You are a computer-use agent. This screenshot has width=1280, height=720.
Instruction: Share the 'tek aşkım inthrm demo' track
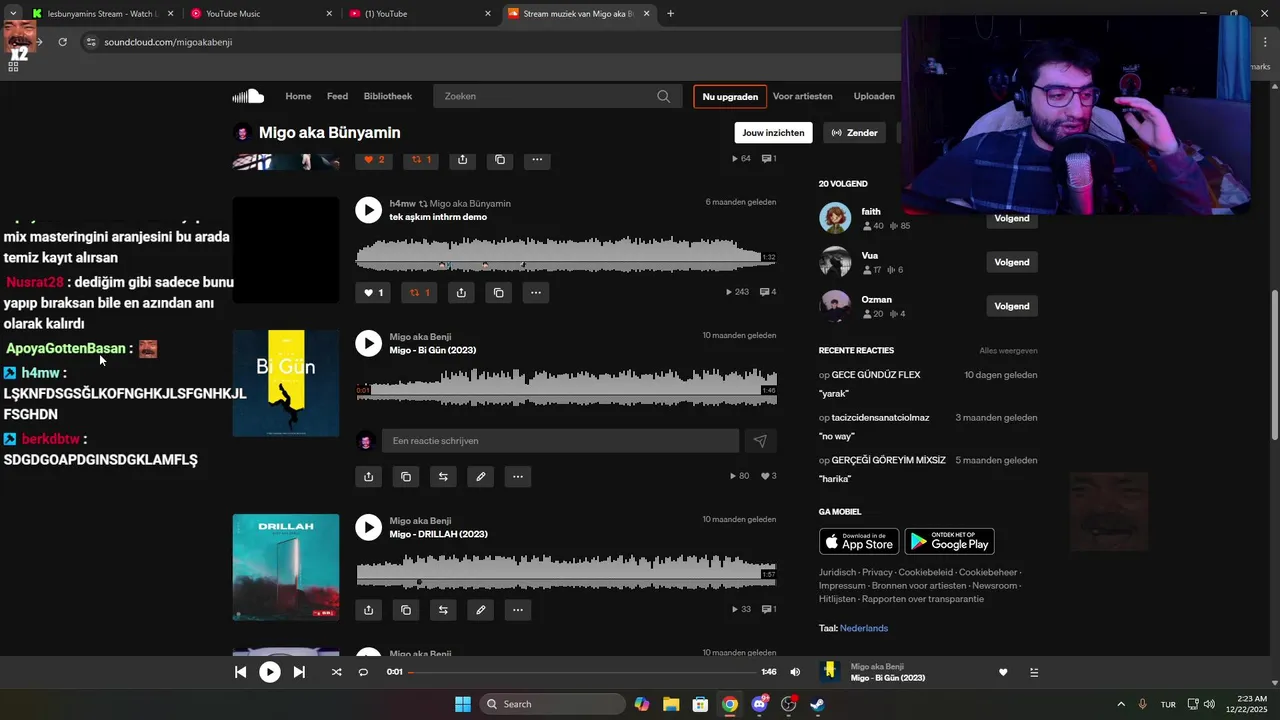(x=461, y=293)
